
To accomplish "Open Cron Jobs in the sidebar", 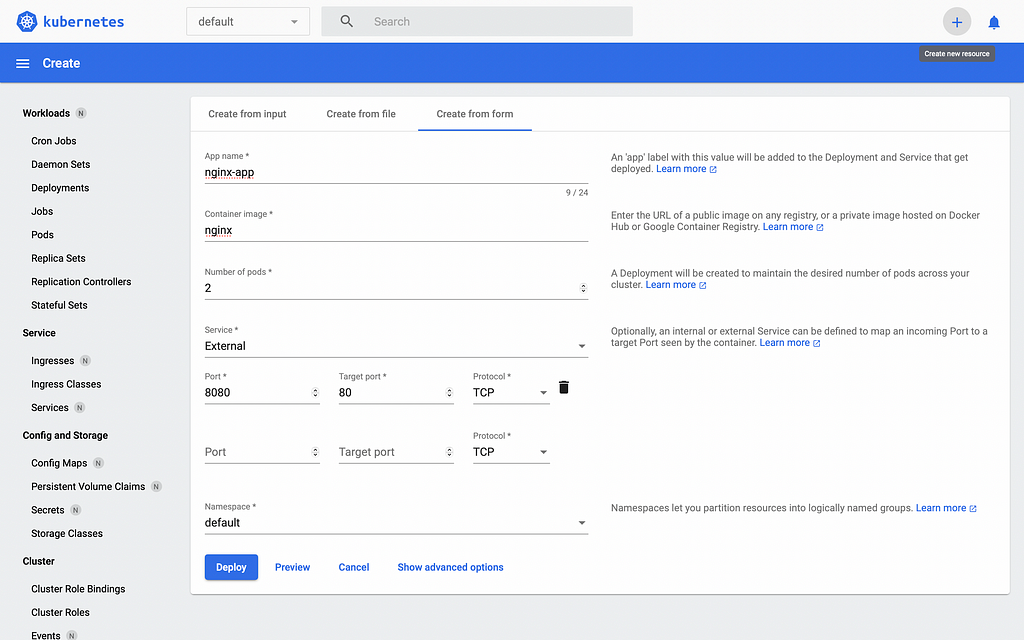I will pos(54,141).
